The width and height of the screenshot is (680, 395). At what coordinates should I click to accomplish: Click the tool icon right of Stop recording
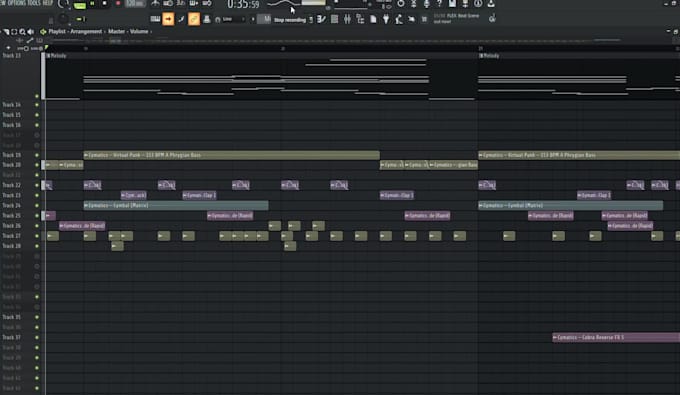[x=321, y=19]
